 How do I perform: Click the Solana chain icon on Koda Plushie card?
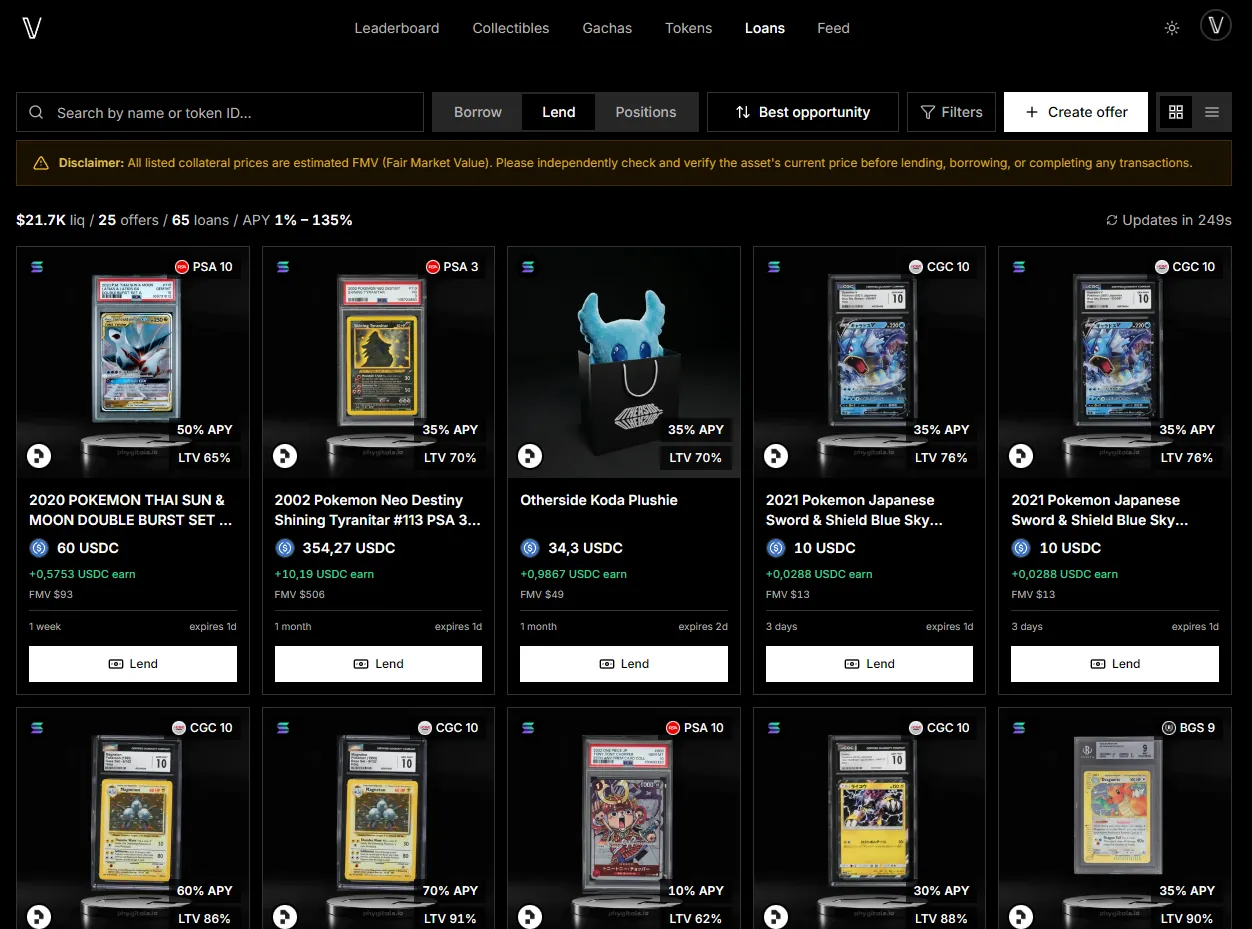pyautogui.click(x=528, y=267)
